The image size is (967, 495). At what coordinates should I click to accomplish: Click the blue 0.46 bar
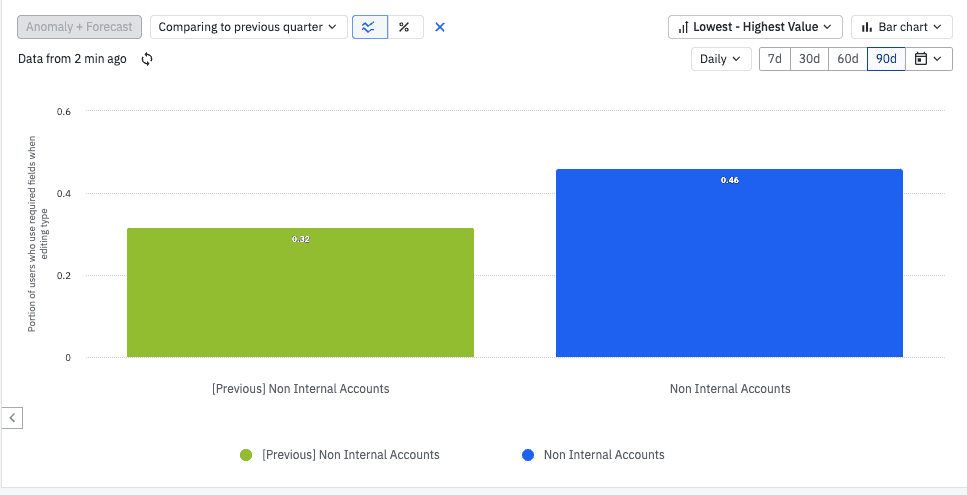tap(730, 263)
